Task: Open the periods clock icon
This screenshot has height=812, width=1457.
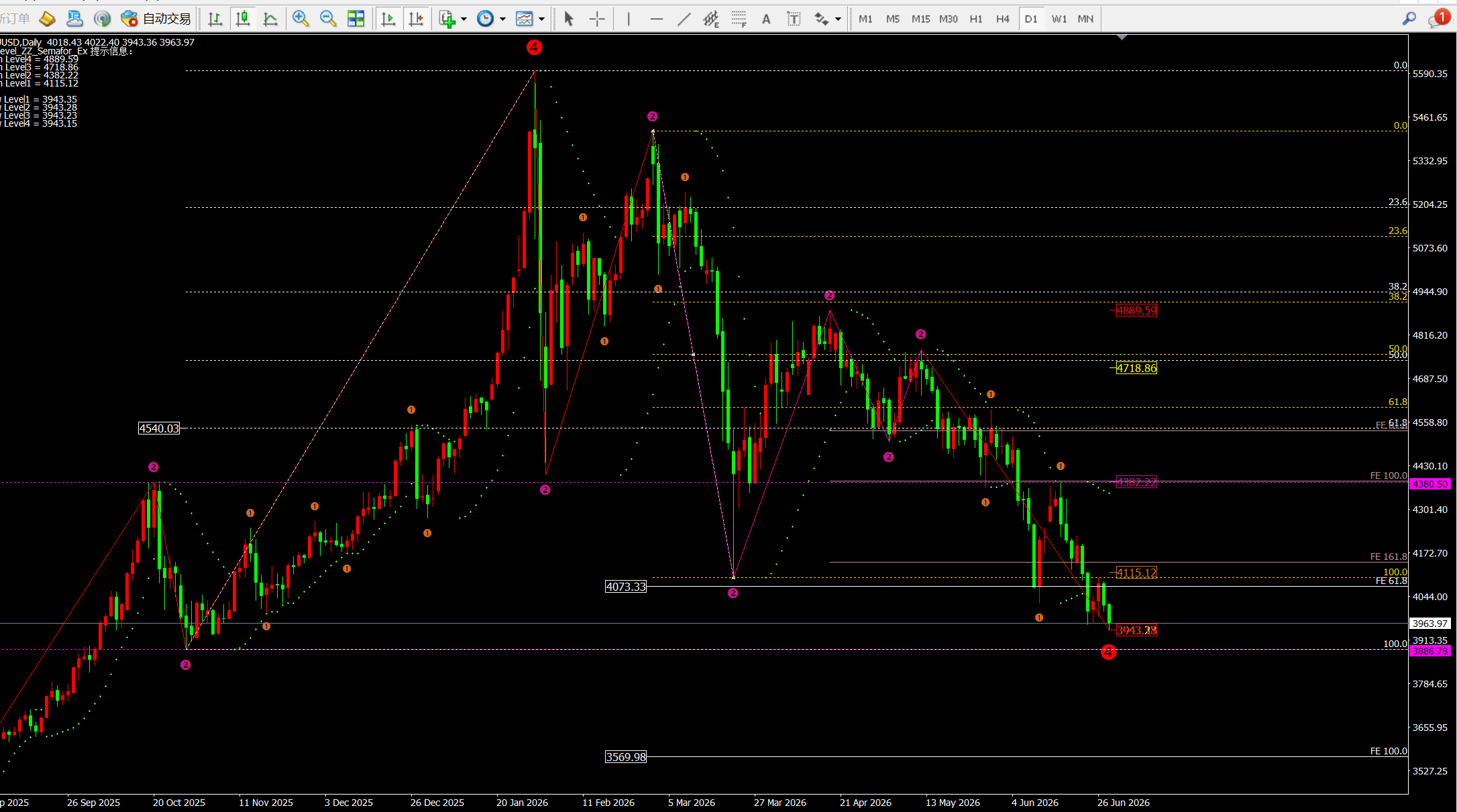Action: pos(485,19)
